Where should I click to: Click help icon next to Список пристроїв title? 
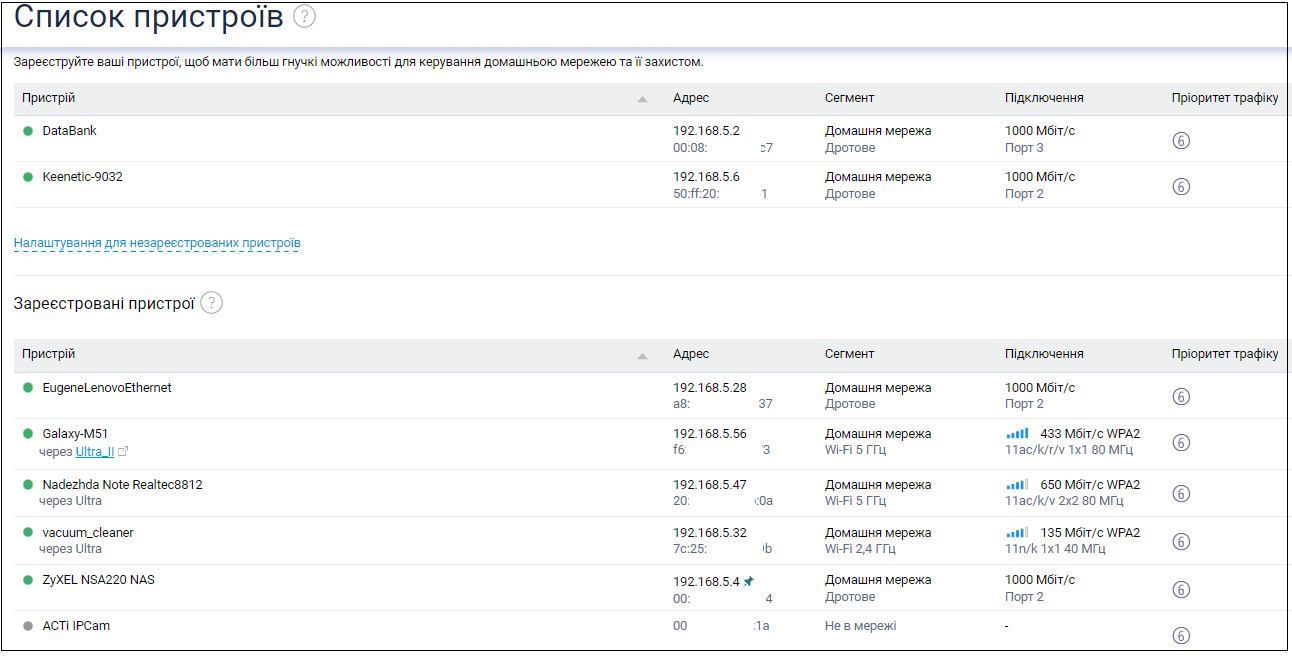(305, 16)
